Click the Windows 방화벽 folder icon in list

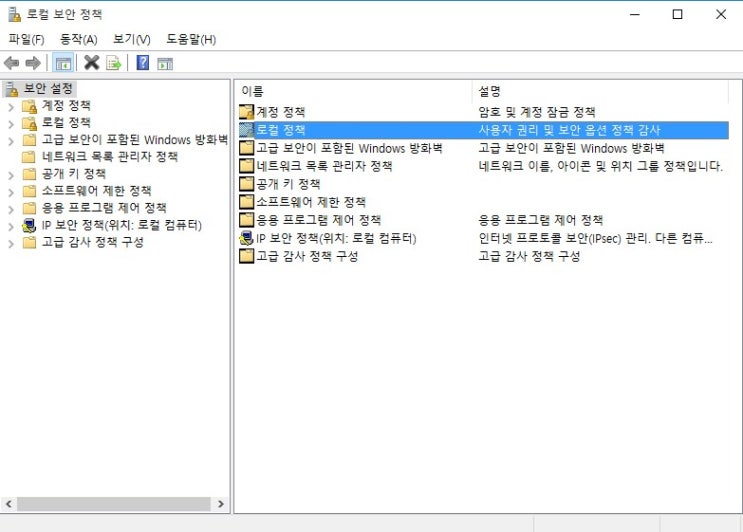[246, 148]
